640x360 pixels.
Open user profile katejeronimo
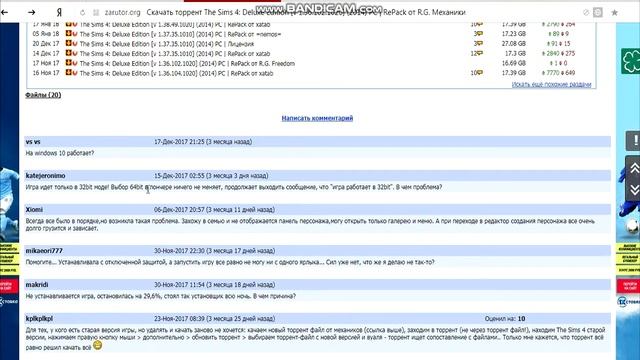tap(45, 176)
